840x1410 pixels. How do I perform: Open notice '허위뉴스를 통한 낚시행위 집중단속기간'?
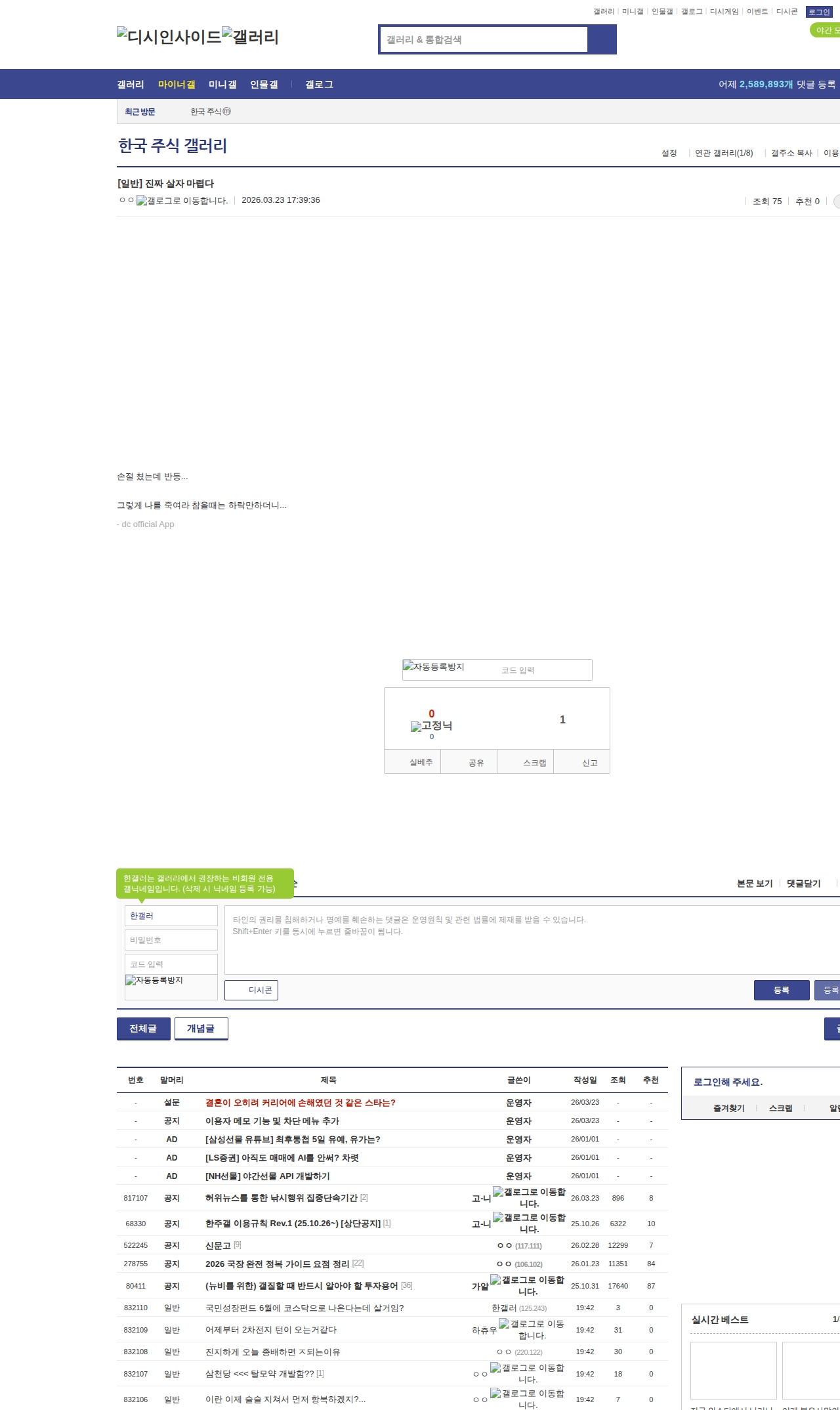click(282, 1198)
